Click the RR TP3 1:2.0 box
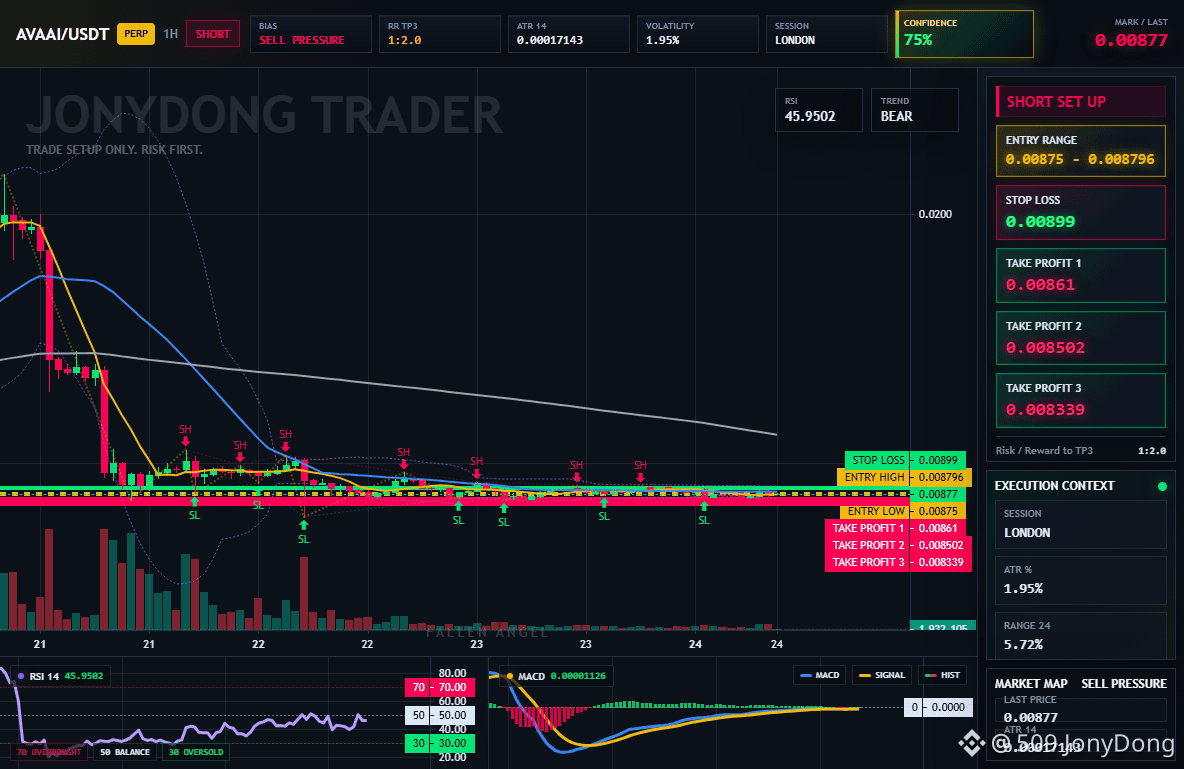 pyautogui.click(x=439, y=34)
